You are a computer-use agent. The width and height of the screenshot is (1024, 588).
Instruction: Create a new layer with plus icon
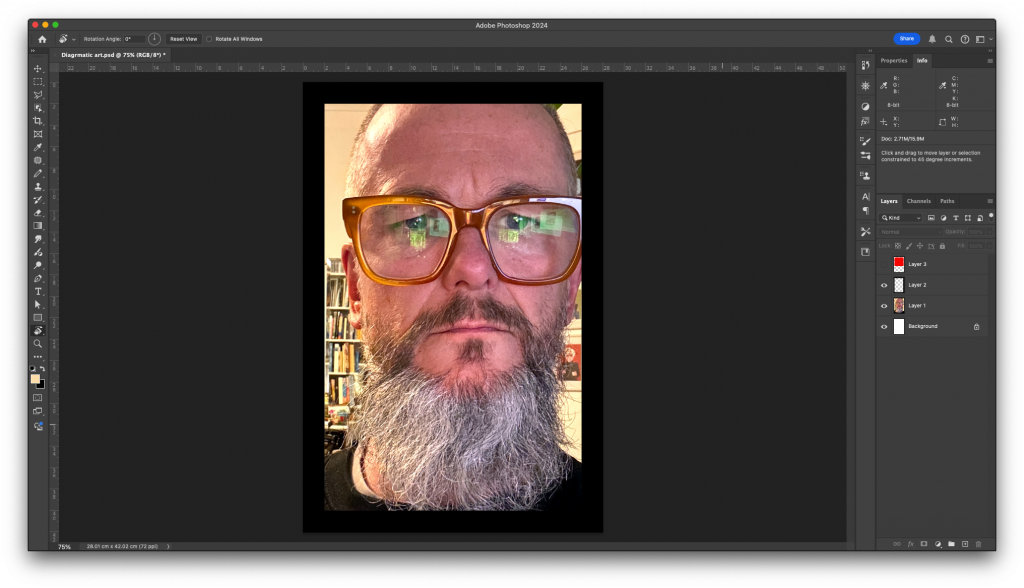(x=964, y=544)
